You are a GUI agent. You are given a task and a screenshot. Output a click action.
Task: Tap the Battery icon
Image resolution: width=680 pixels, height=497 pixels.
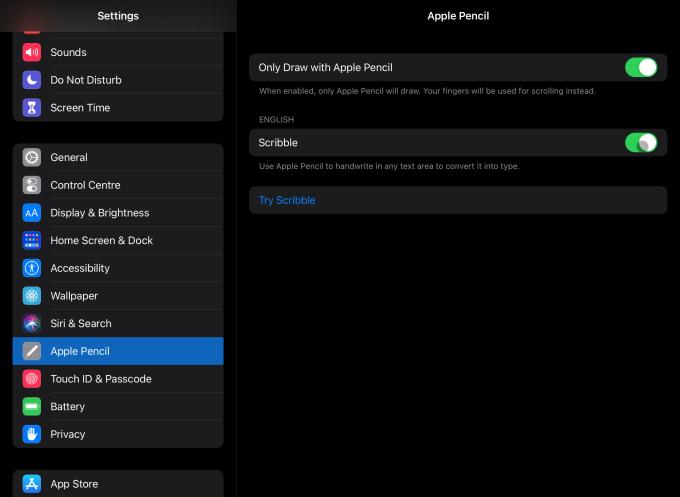(32, 406)
